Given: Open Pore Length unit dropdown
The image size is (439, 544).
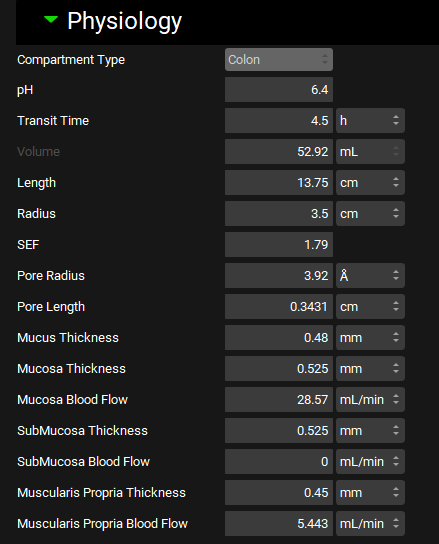Looking at the screenshot, I should (370, 306).
